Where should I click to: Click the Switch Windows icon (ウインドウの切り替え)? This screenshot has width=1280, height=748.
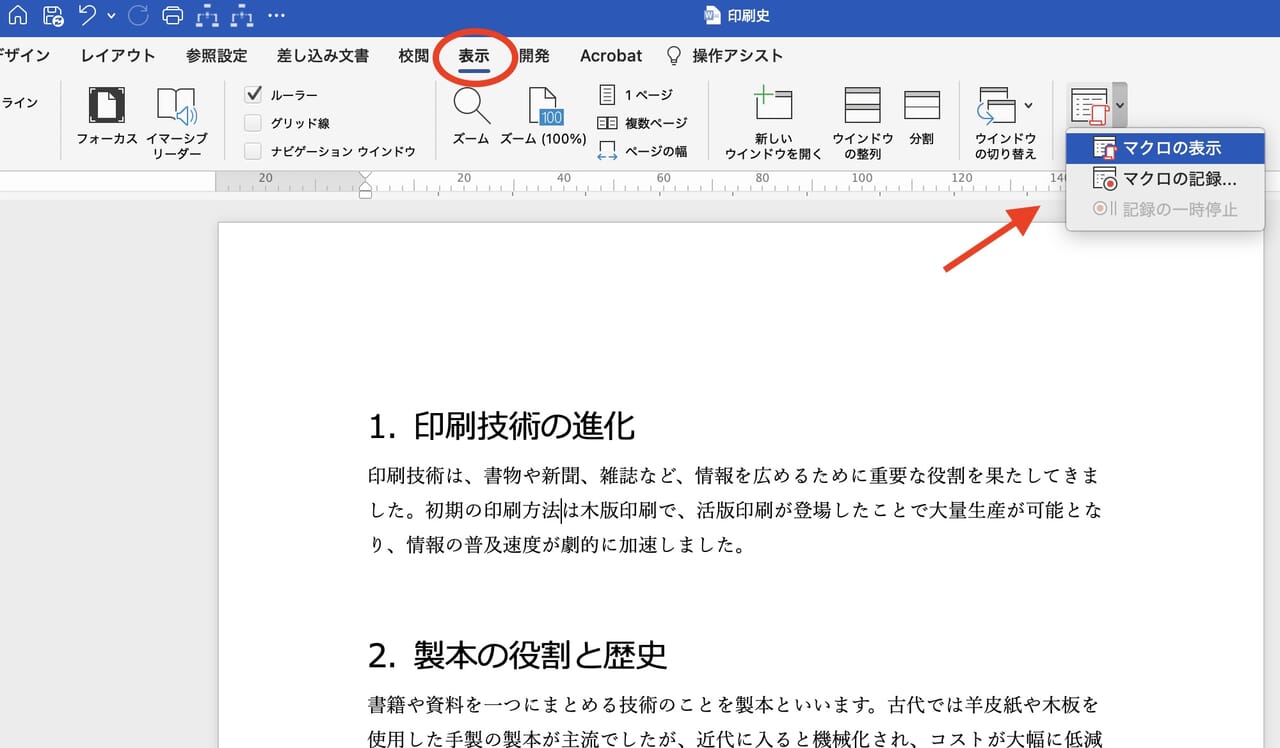pyautogui.click(x=997, y=105)
